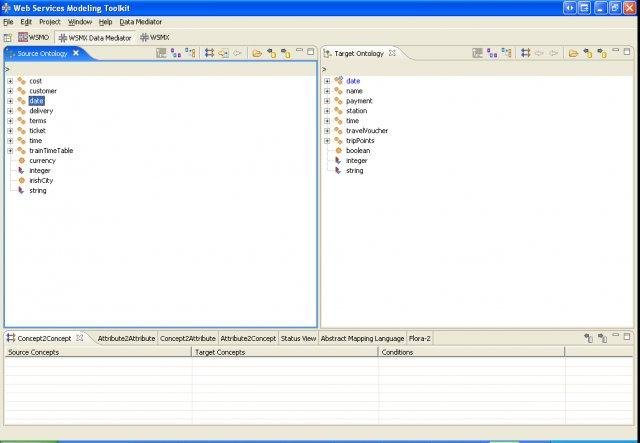Switch to the Flora-2 tab
640x443 pixels.
click(x=420, y=338)
